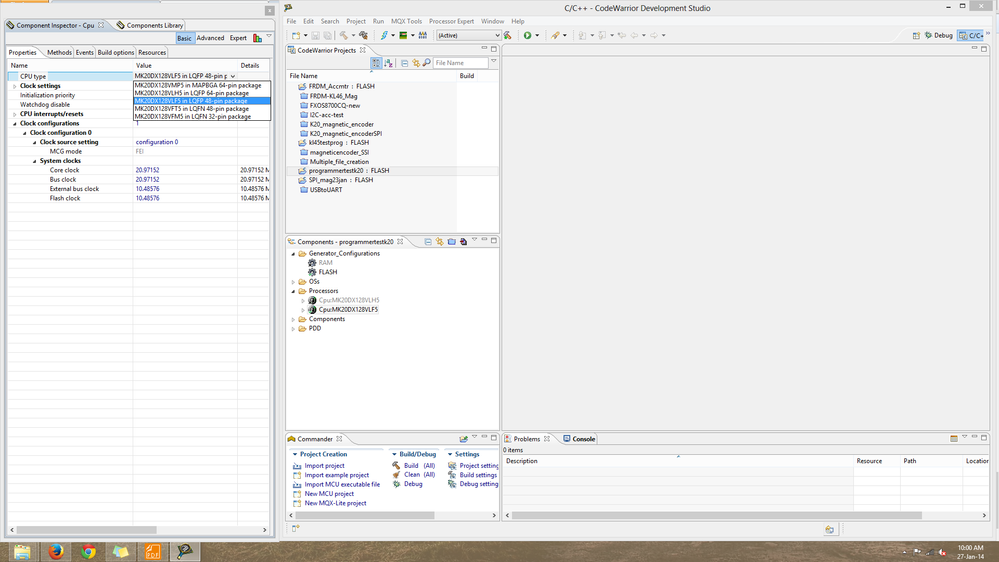
Task: Open the Resources tab
Action: (x=152, y=53)
